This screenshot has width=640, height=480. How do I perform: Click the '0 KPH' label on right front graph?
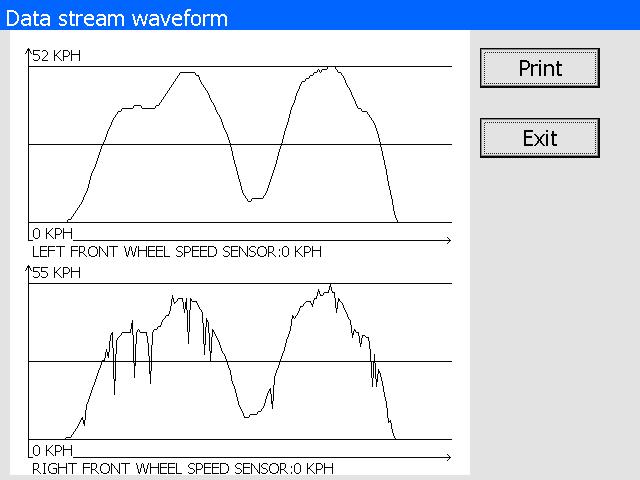(x=52, y=451)
